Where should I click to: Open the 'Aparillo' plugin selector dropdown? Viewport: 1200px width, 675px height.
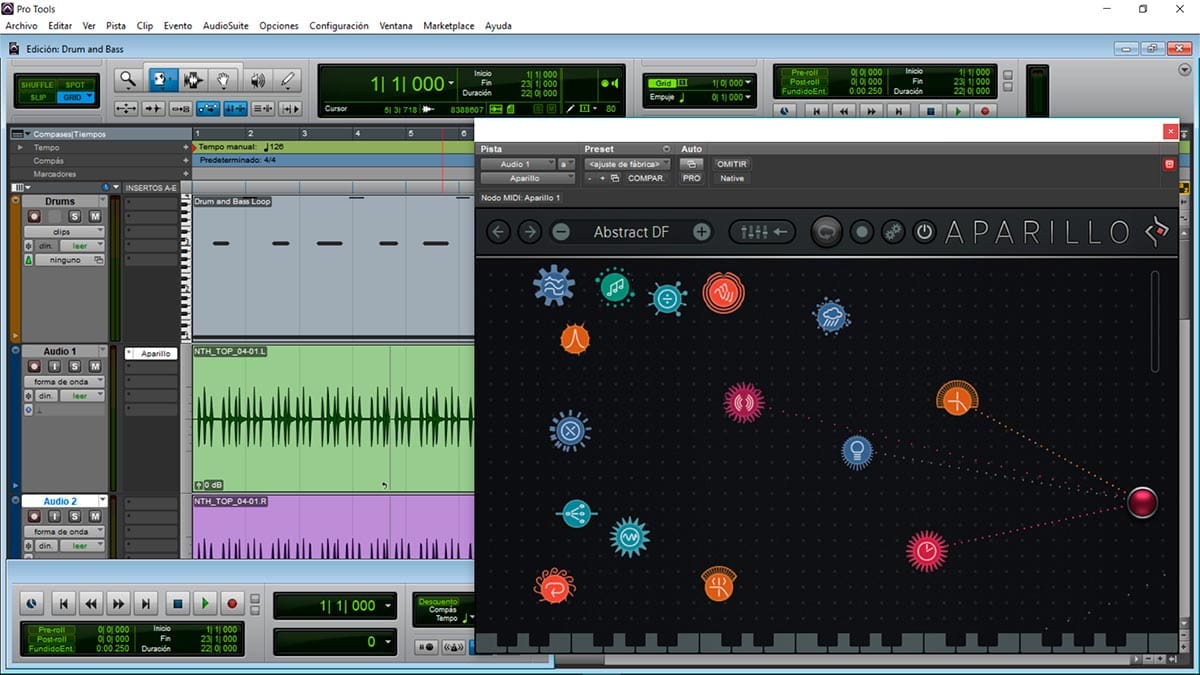point(528,178)
